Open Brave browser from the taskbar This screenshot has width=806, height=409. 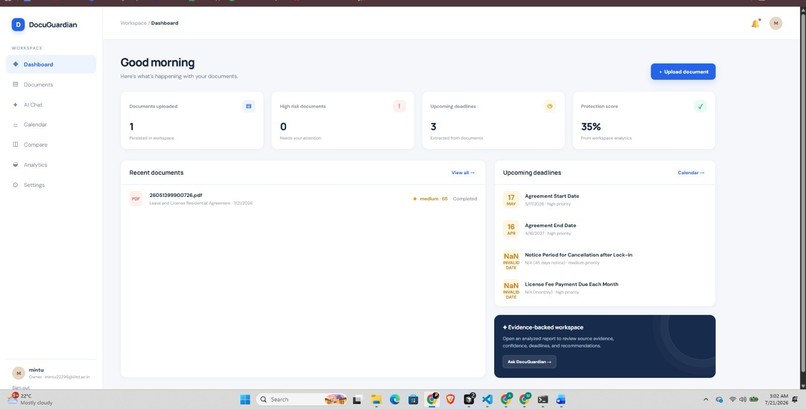[450, 399]
